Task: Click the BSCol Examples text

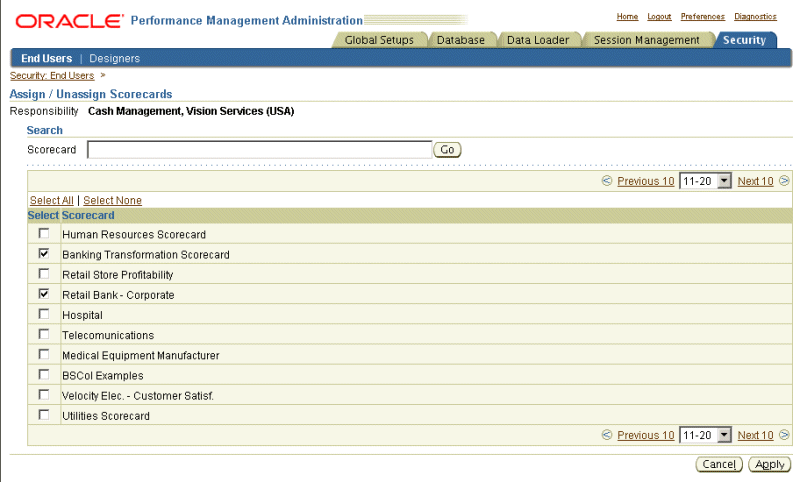Action: point(103,375)
